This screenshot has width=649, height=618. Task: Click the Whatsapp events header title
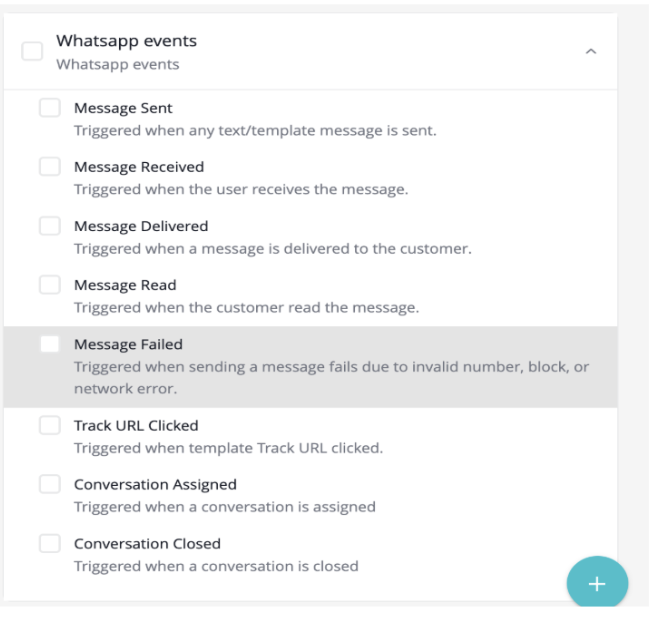pos(126,41)
